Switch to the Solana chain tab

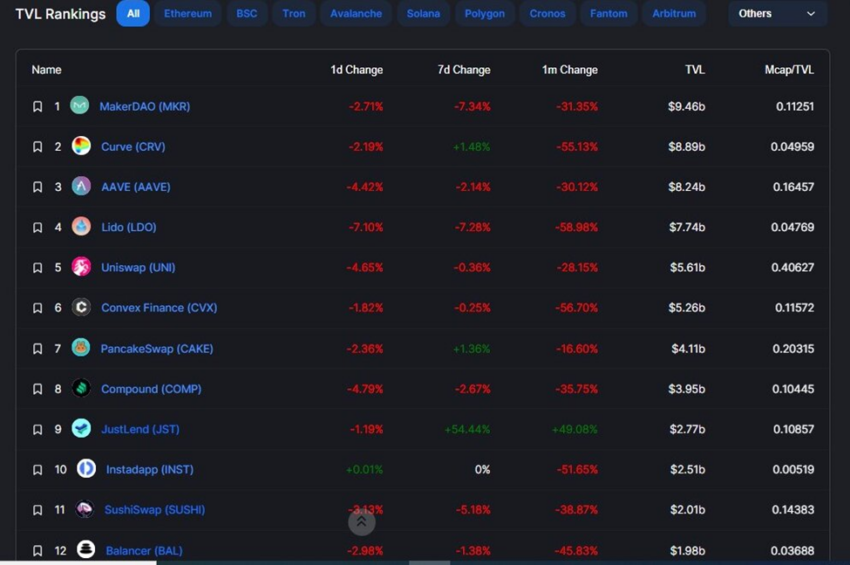(423, 14)
